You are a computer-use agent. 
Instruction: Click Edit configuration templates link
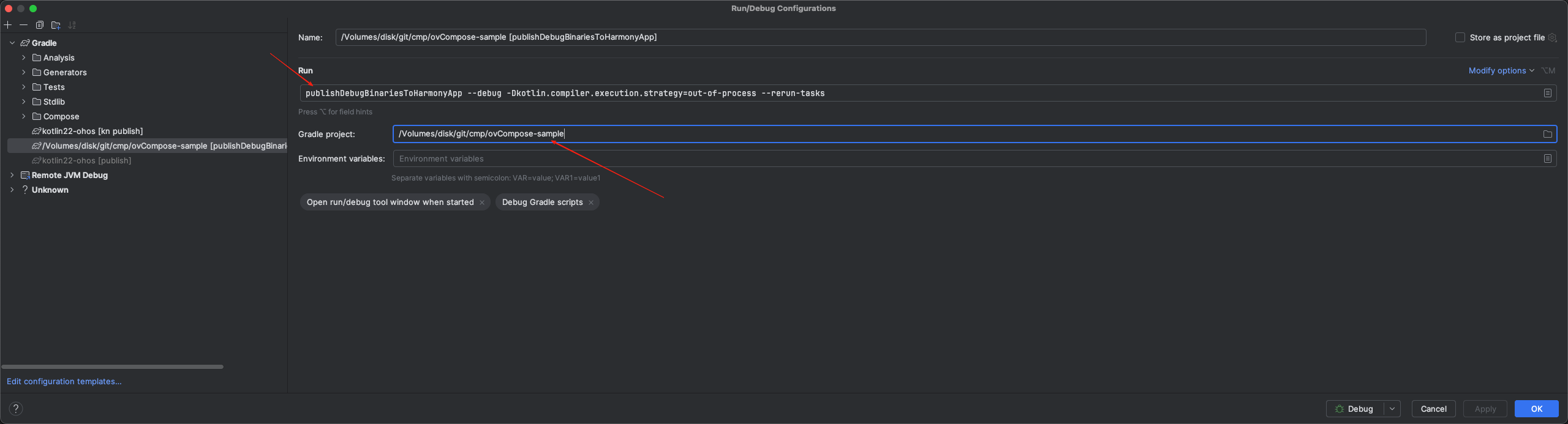pos(64,381)
